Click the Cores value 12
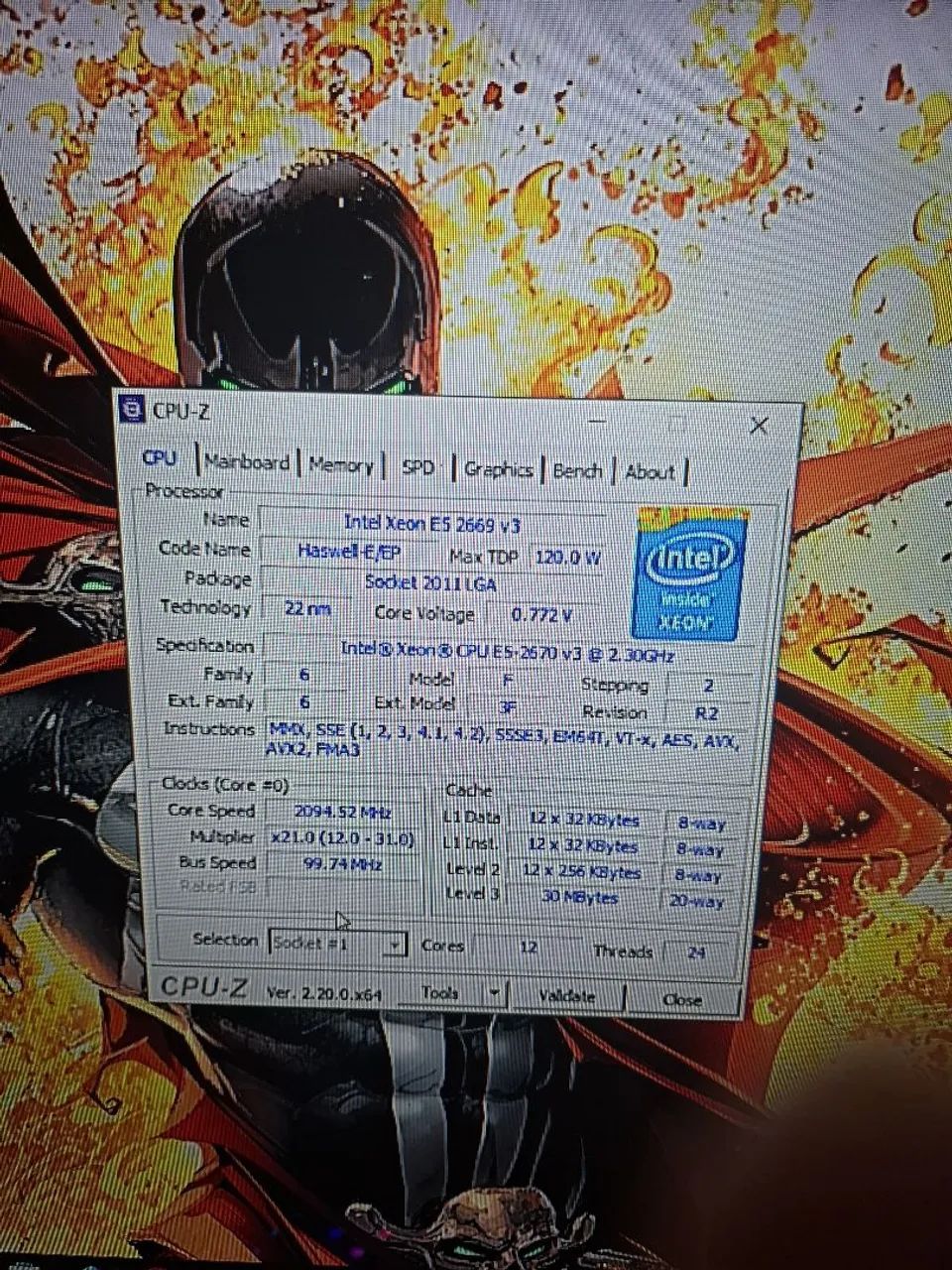The image size is (952, 1270). click(528, 947)
